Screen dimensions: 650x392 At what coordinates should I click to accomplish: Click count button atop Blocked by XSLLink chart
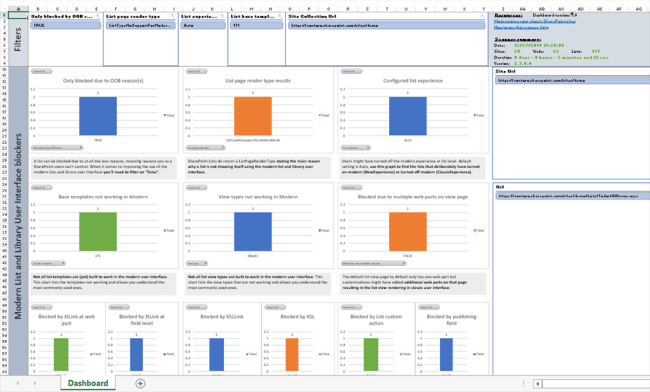coord(196,307)
